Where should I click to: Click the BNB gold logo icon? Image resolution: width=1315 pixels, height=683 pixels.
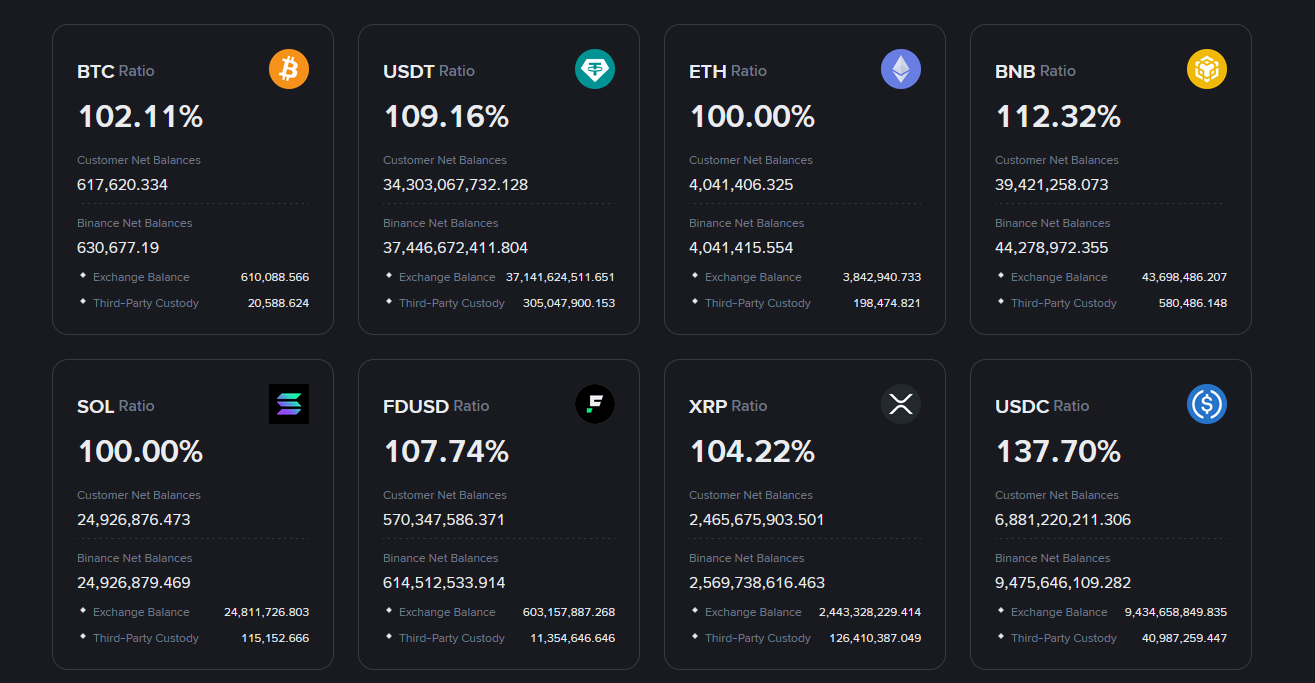point(1207,68)
